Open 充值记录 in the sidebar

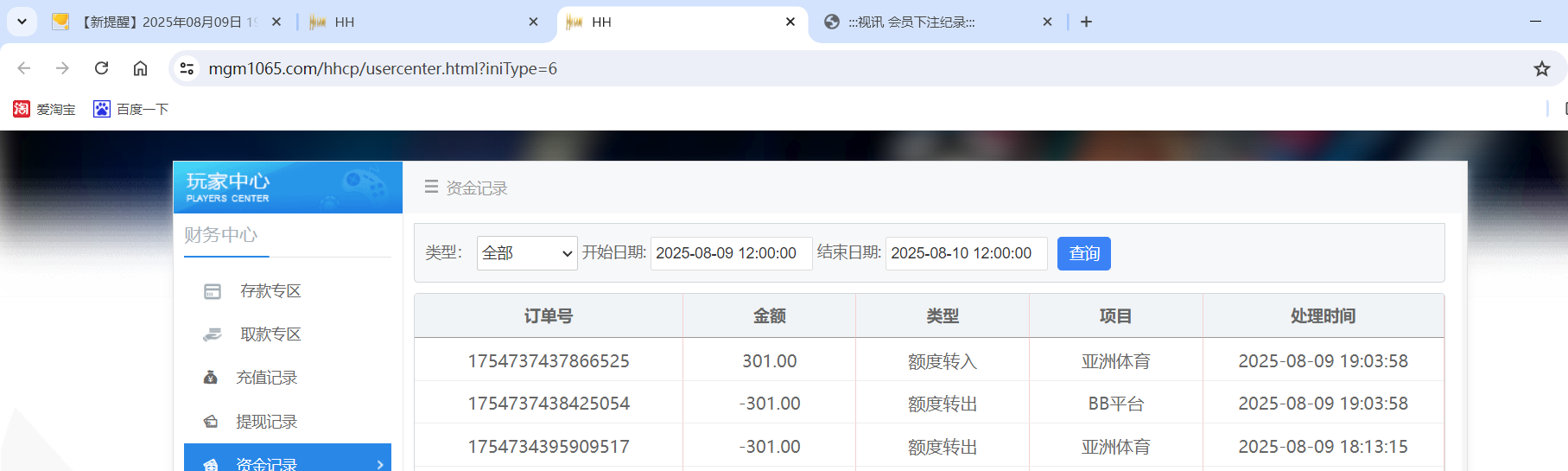266,378
